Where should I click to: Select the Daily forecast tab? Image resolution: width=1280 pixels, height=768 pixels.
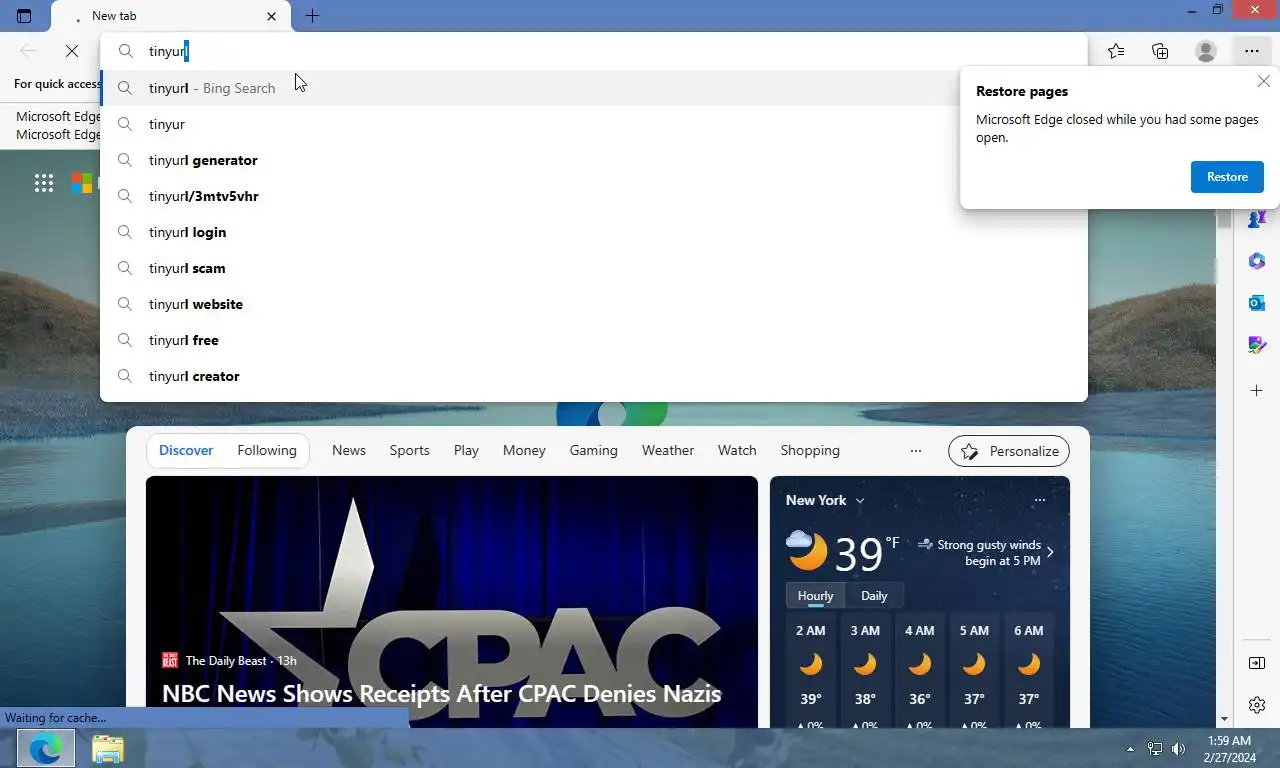pos(874,595)
